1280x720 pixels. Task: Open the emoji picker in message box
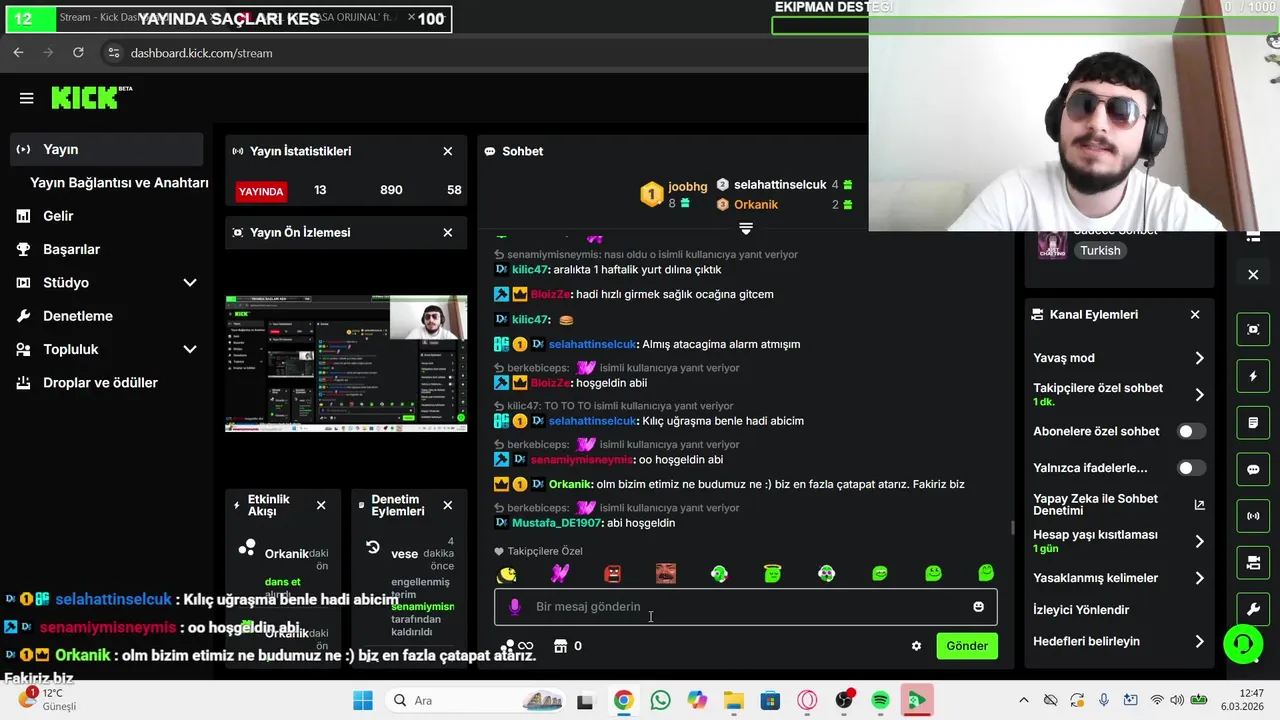click(x=978, y=606)
